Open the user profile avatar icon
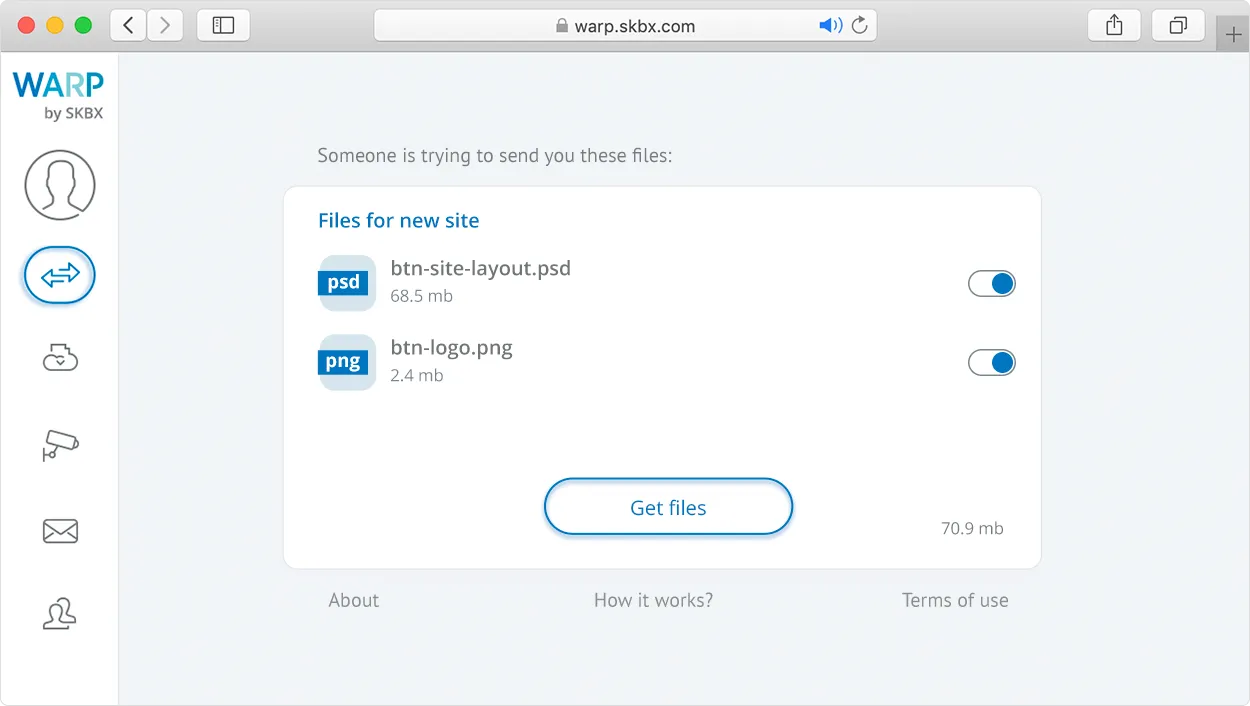The height and width of the screenshot is (706, 1250). (x=60, y=185)
